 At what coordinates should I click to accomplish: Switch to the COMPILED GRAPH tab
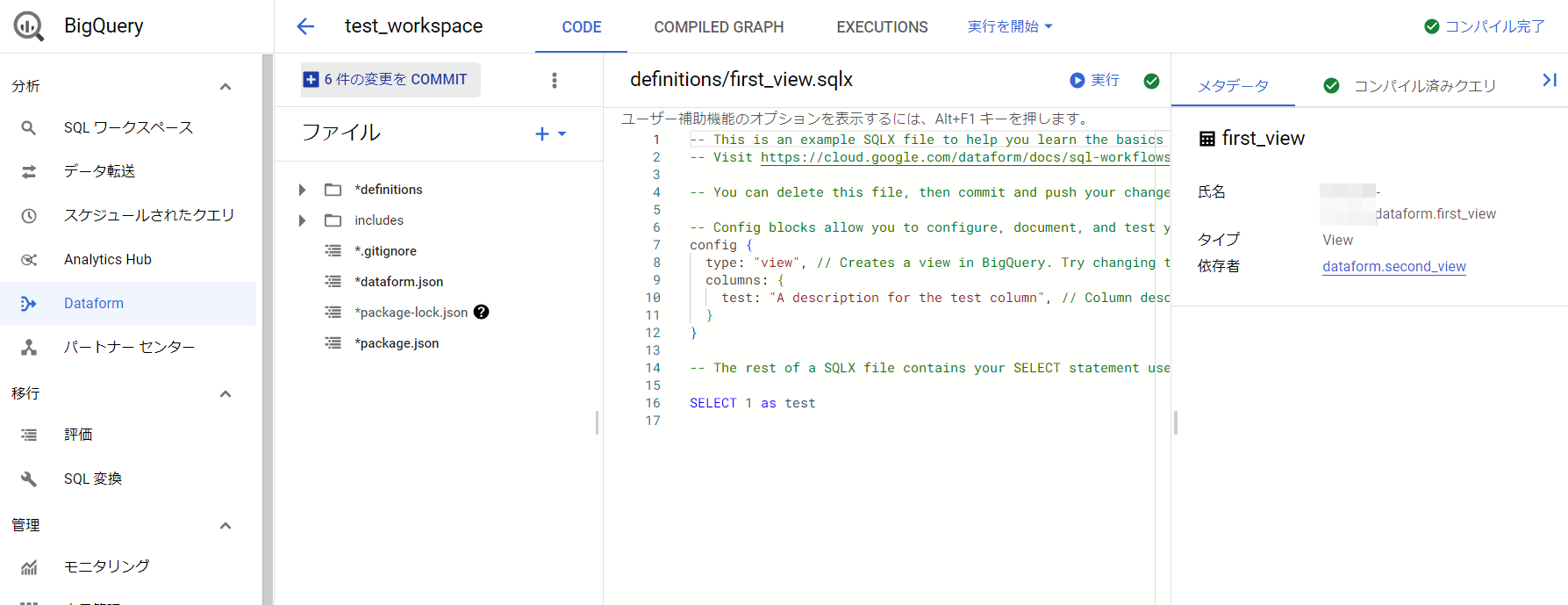(719, 27)
